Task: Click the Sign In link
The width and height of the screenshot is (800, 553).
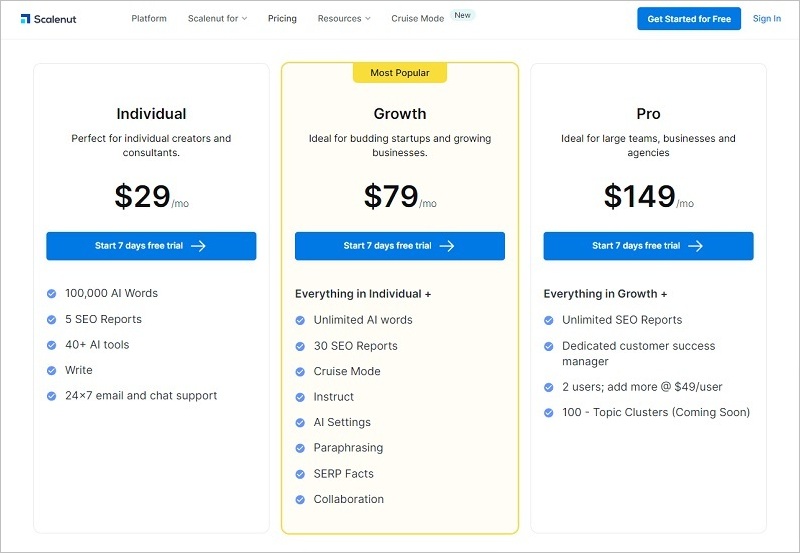Action: [x=767, y=19]
